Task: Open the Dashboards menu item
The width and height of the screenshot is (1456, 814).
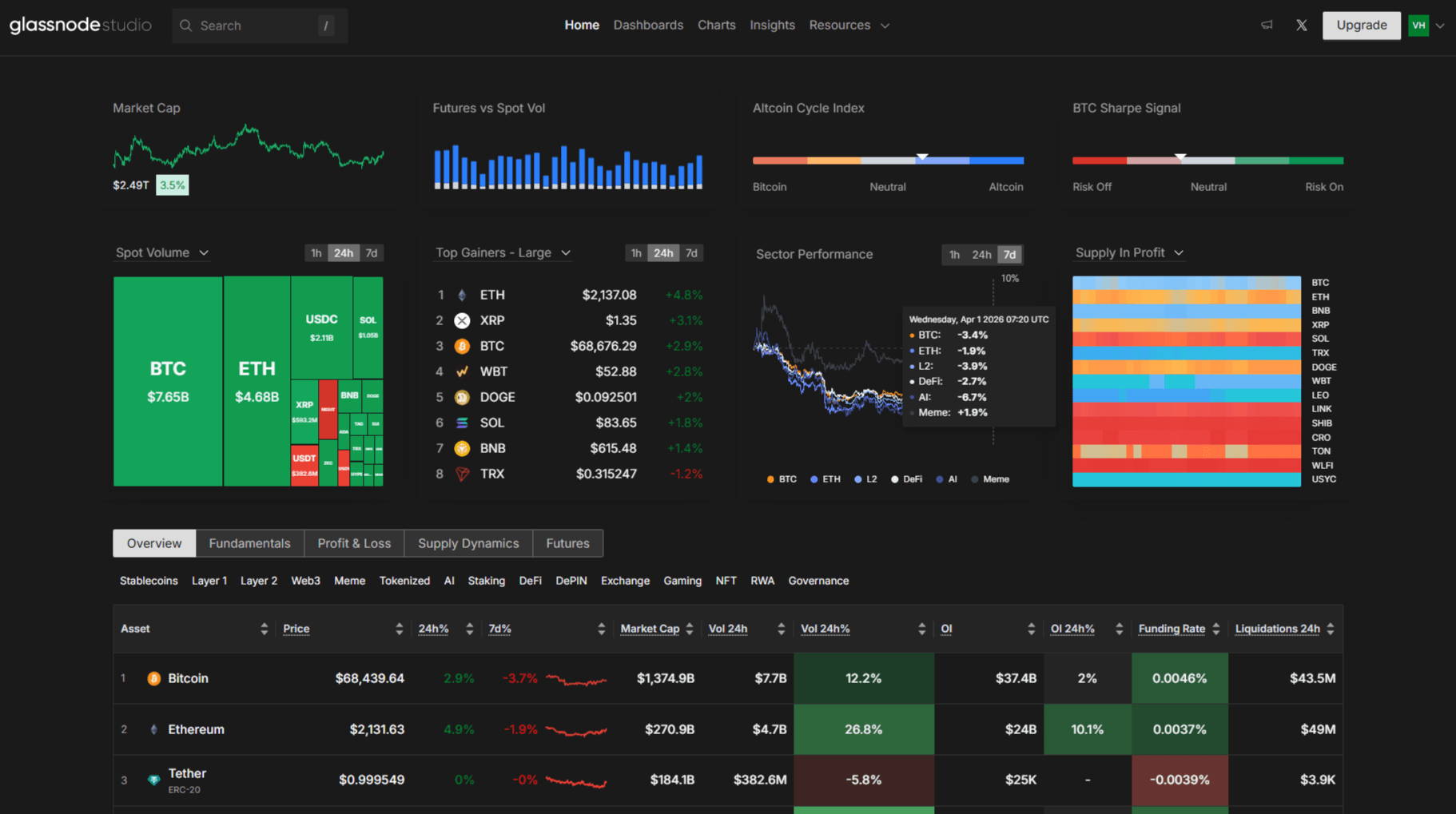Action: (x=648, y=25)
